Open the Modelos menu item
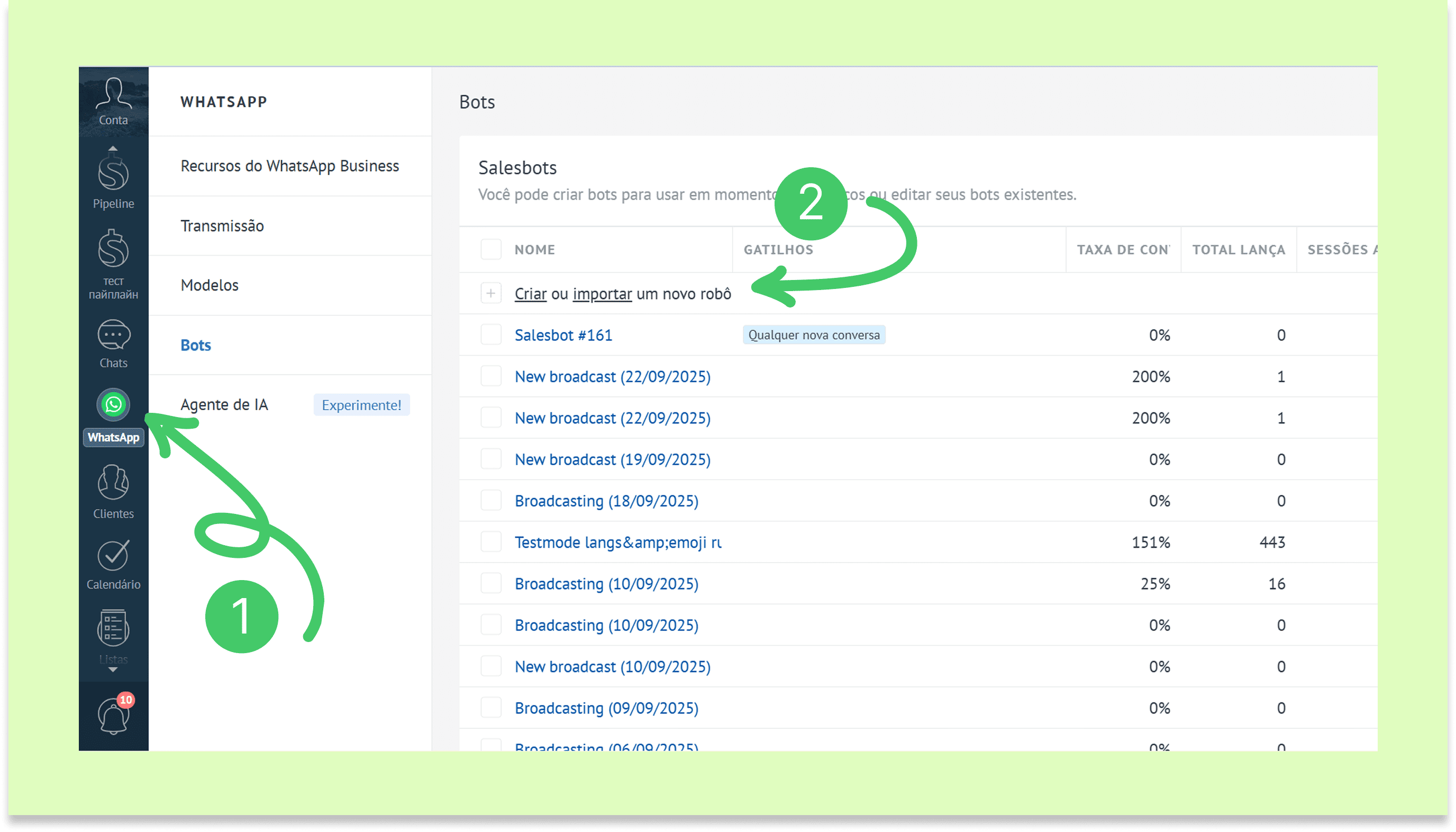 [x=210, y=285]
